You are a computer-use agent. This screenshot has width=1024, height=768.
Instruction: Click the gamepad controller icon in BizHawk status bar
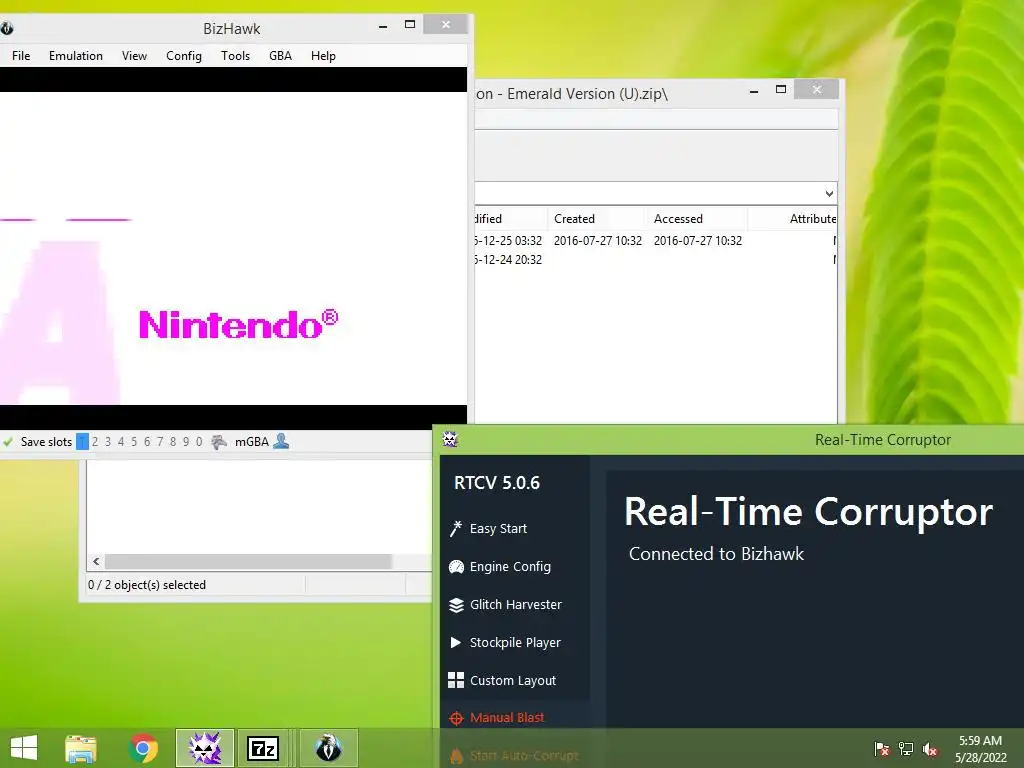[219, 441]
